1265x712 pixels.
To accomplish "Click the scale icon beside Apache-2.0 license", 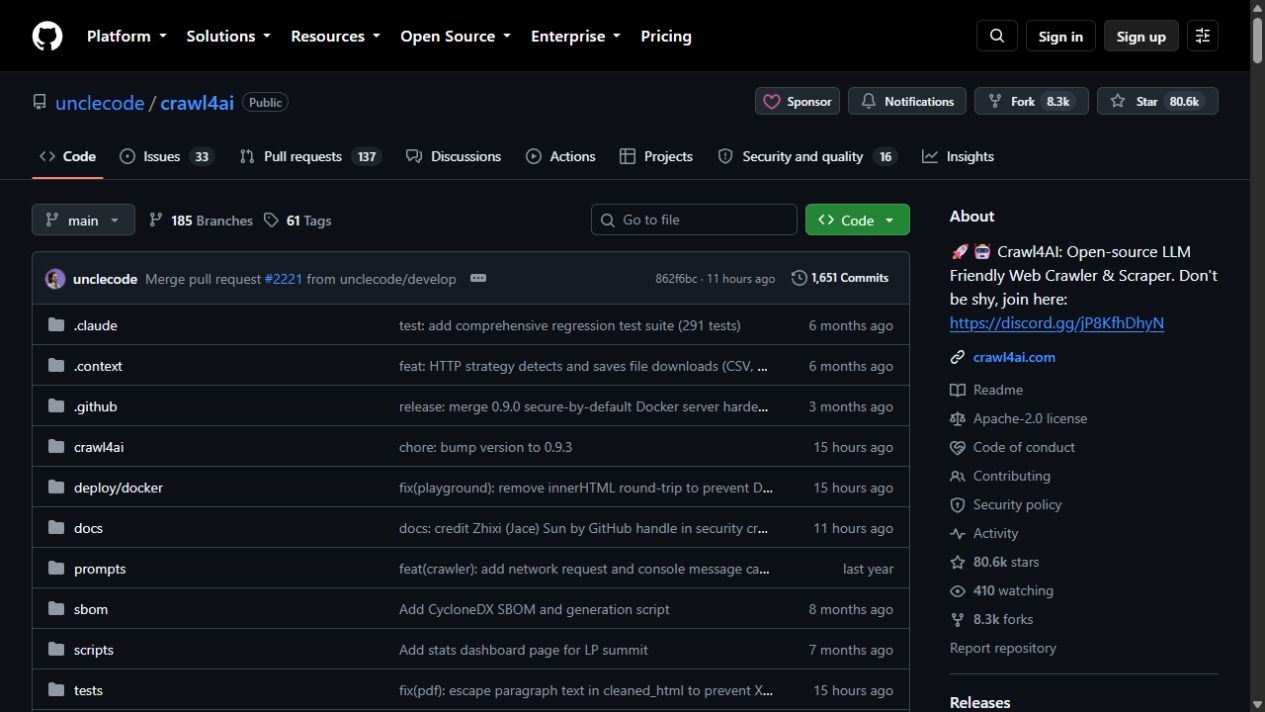I will click(x=957, y=419).
